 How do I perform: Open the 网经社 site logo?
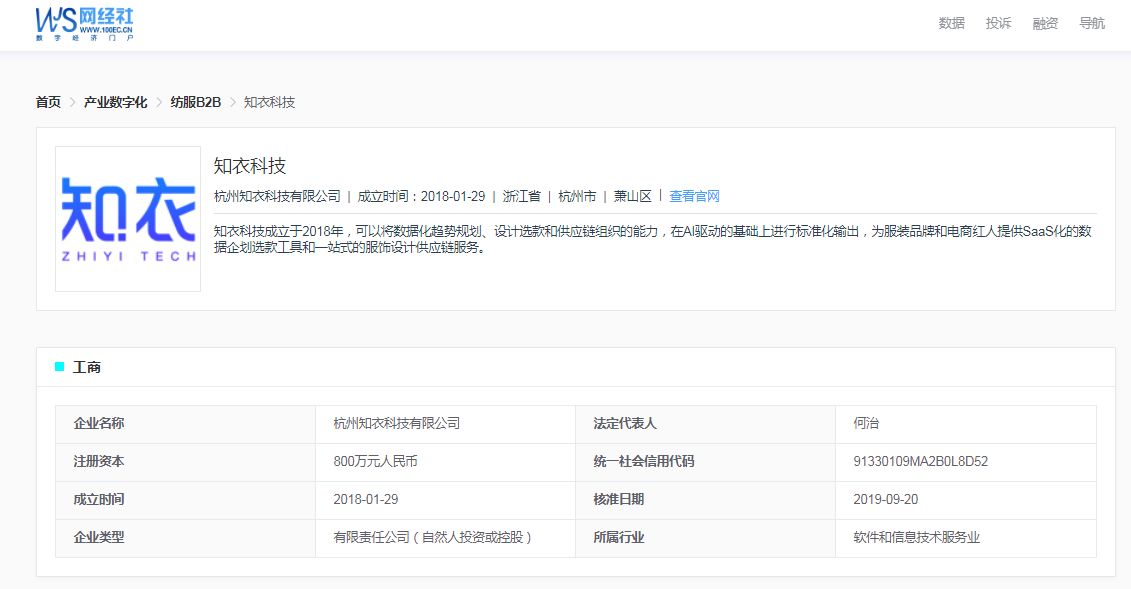(85, 24)
